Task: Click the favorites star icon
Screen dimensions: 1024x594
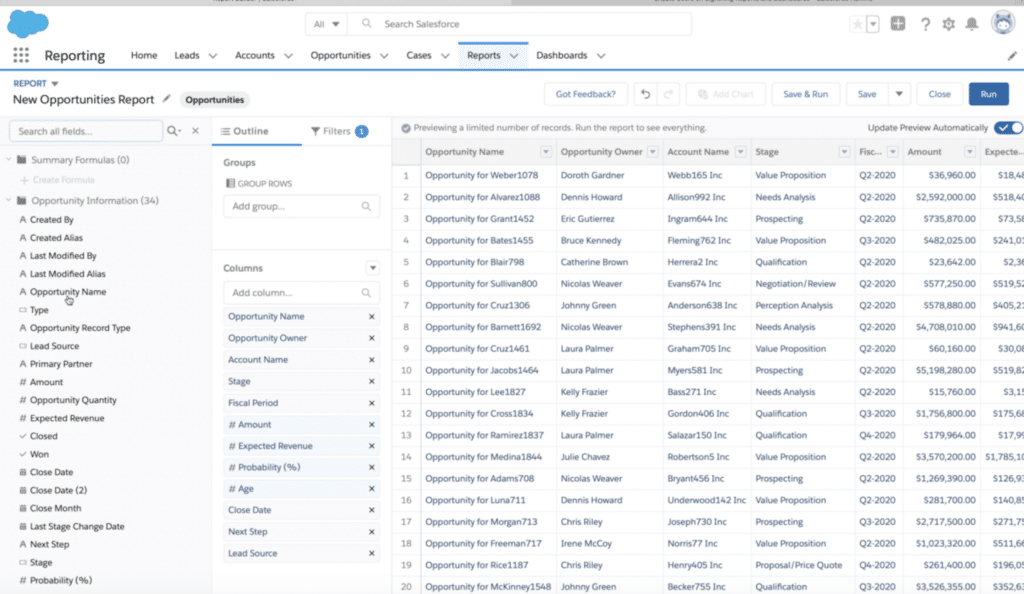Action: click(857, 24)
